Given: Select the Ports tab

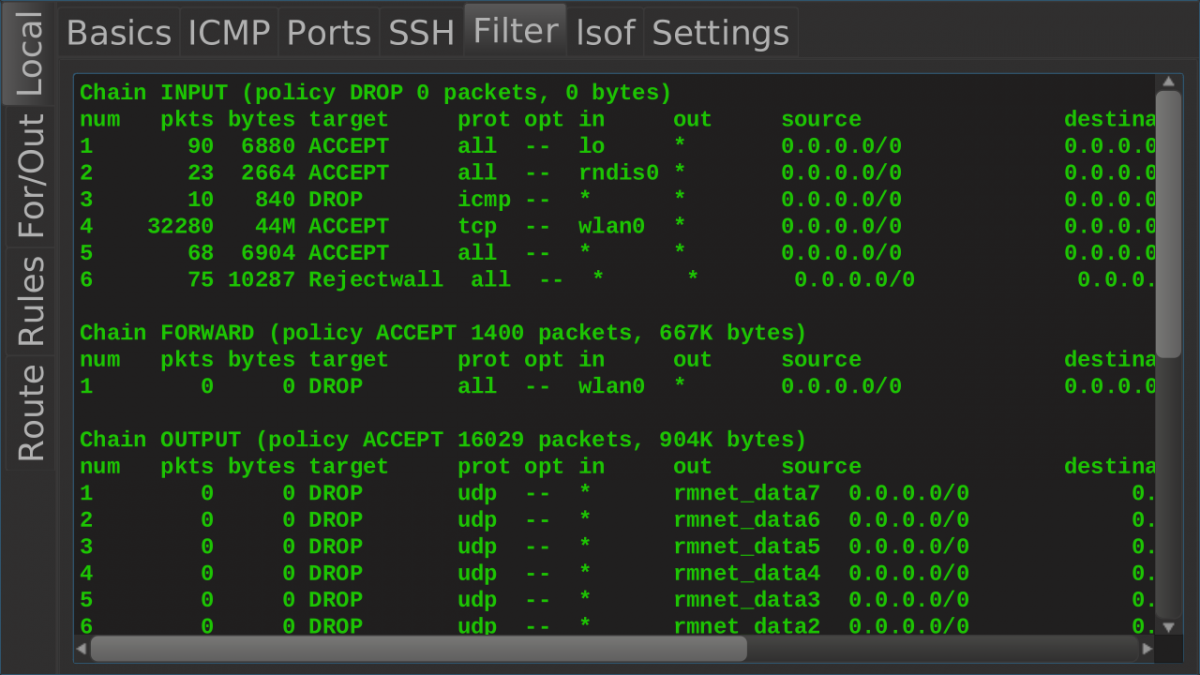Looking at the screenshot, I should click(328, 32).
